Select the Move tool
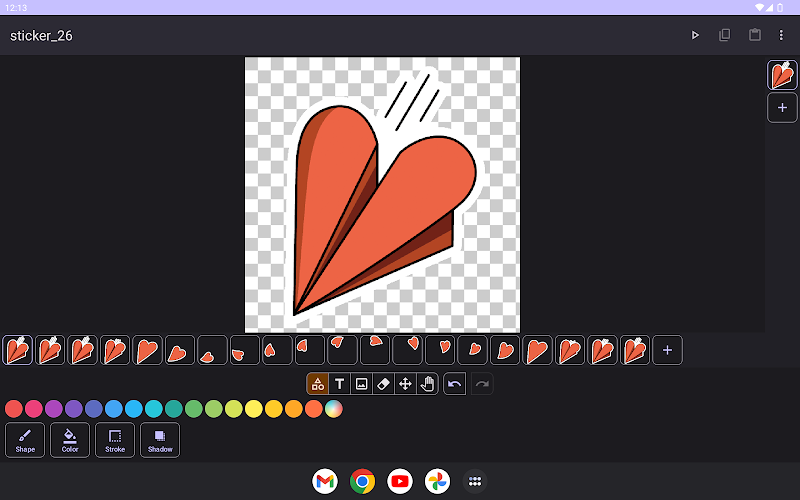 pos(405,384)
